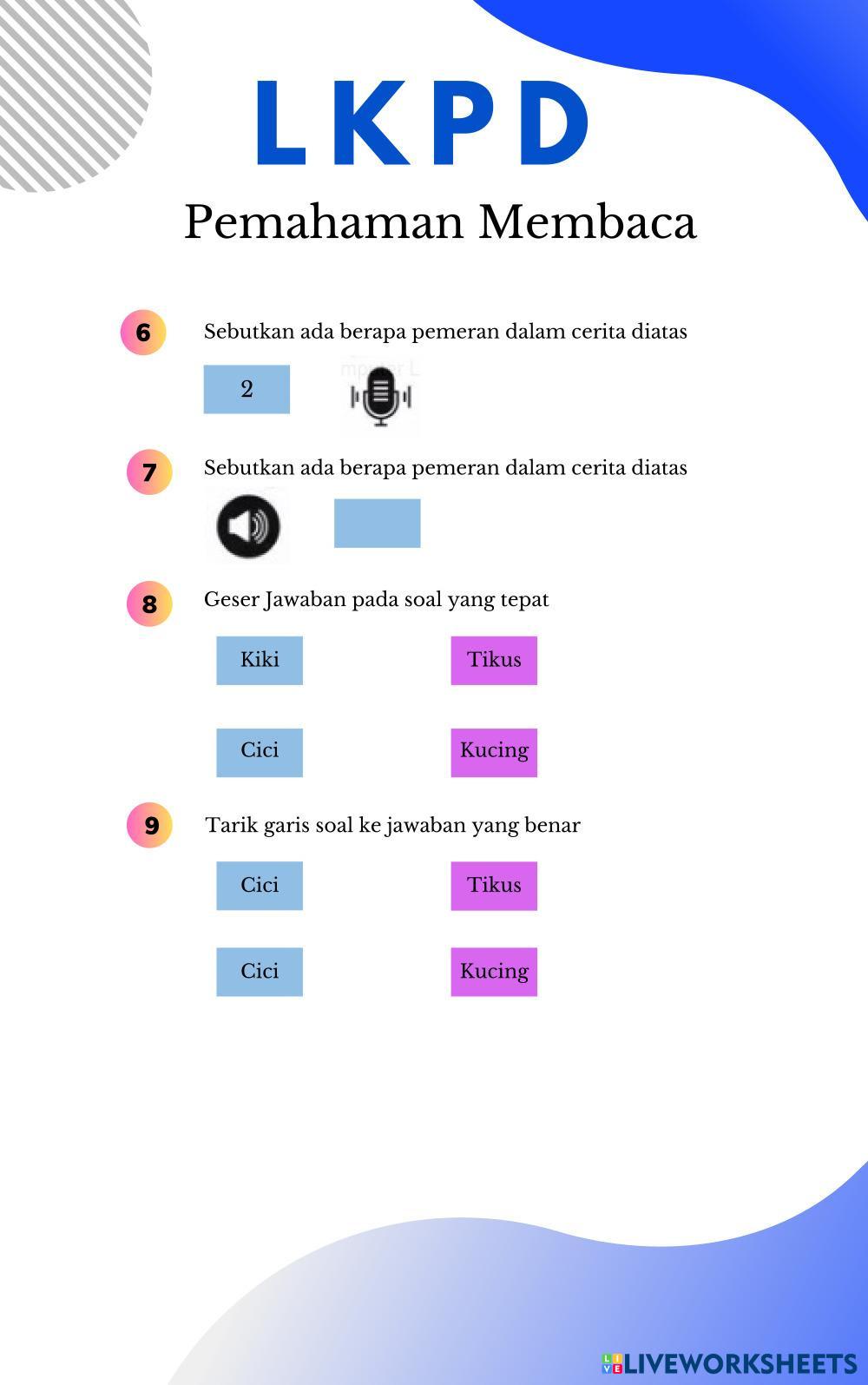Image resolution: width=868 pixels, height=1385 pixels.
Task: Select the Cici box in question 8
Action: click(260, 751)
